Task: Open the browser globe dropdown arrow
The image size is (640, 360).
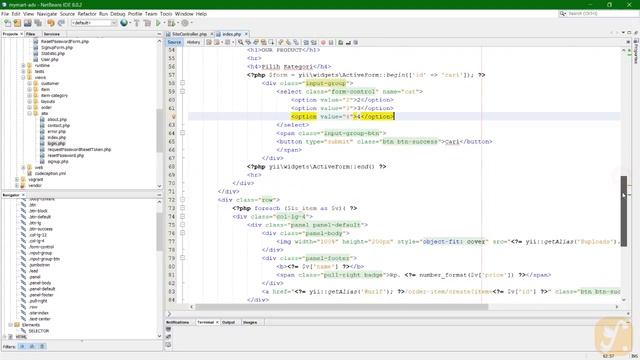Action: coord(130,23)
